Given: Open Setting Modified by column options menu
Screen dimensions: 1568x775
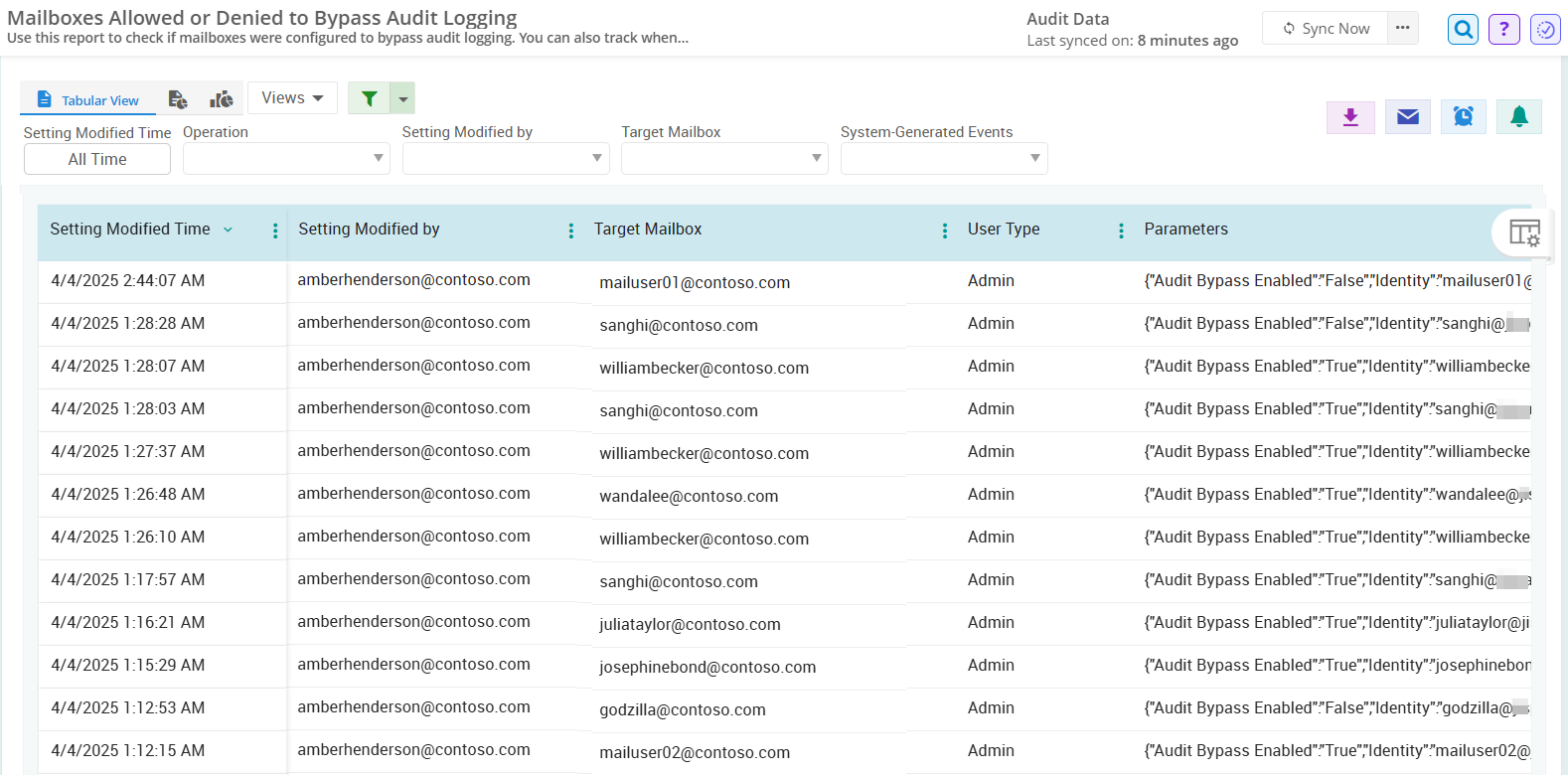Looking at the screenshot, I should (570, 231).
